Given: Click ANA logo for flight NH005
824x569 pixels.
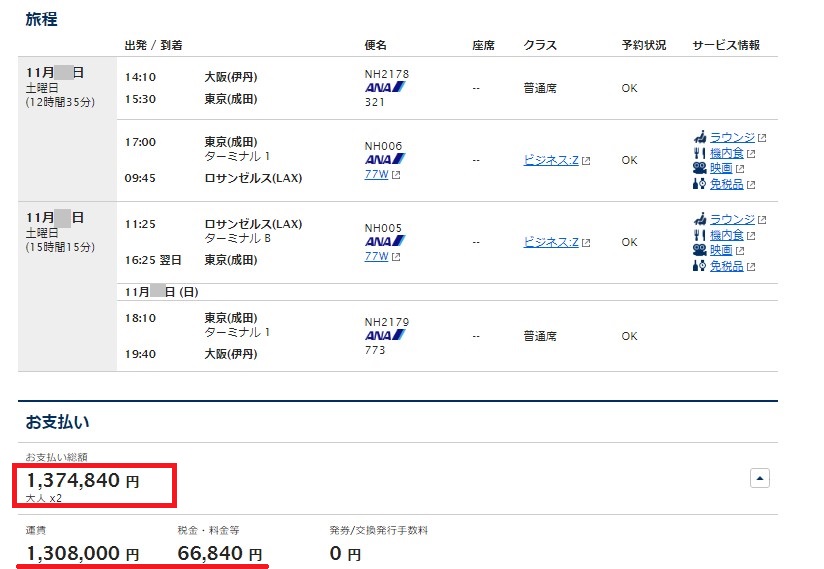Looking at the screenshot, I should 385,241.
